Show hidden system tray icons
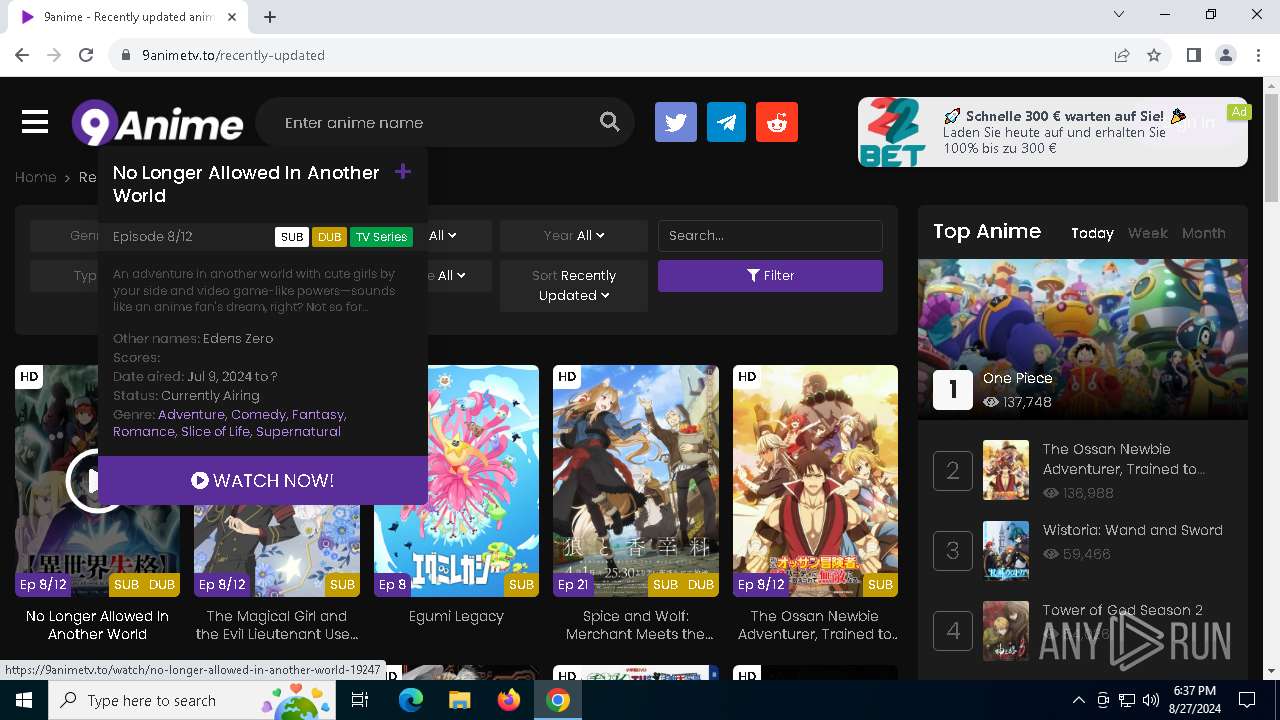 [1078, 700]
